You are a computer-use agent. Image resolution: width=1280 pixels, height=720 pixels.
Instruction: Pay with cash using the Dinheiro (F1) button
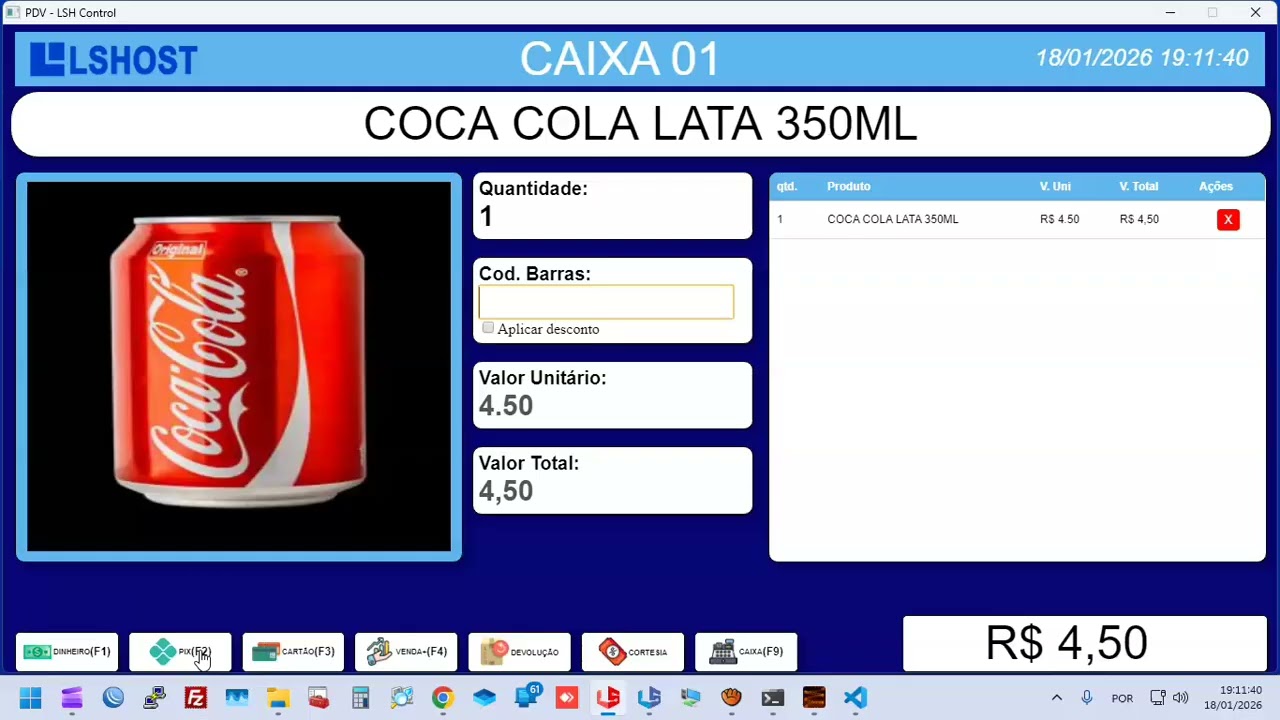67,652
